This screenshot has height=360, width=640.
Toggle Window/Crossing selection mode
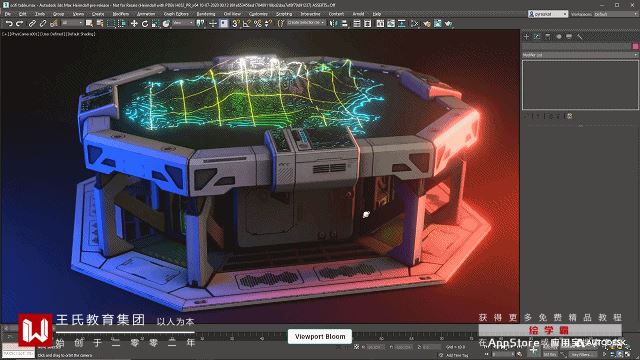(122, 24)
